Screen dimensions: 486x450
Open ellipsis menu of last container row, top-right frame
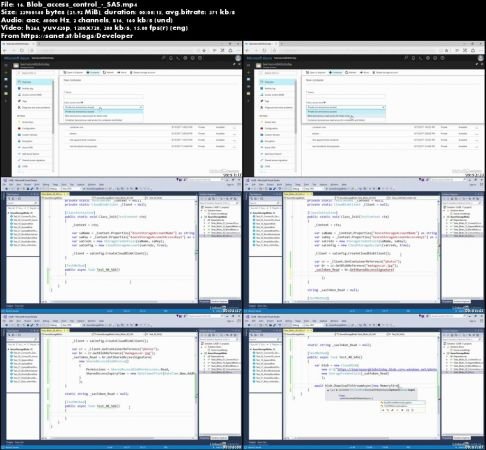pyautogui.click(x=477, y=146)
